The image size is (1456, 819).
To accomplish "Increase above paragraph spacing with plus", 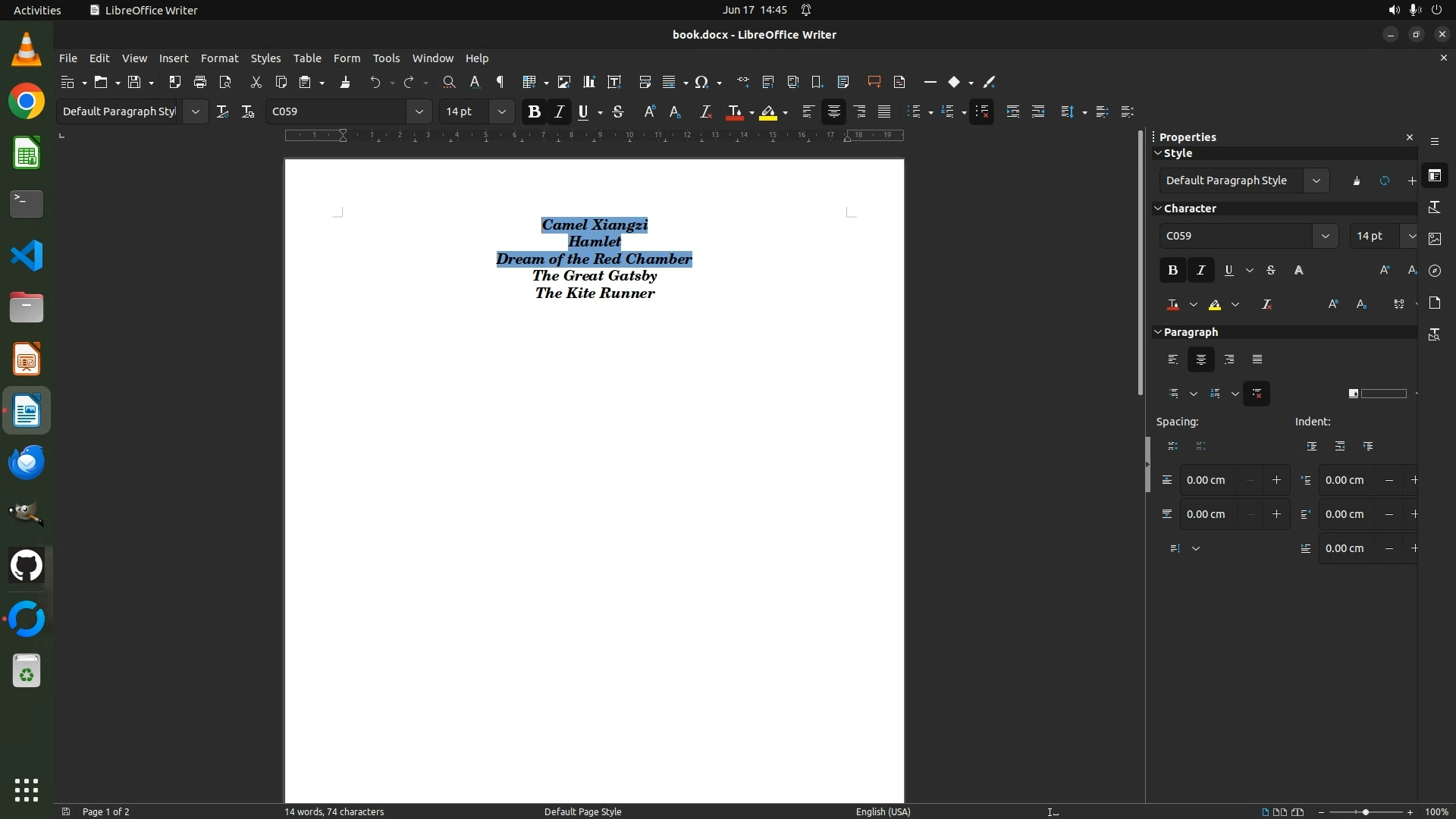I will 1276,480.
